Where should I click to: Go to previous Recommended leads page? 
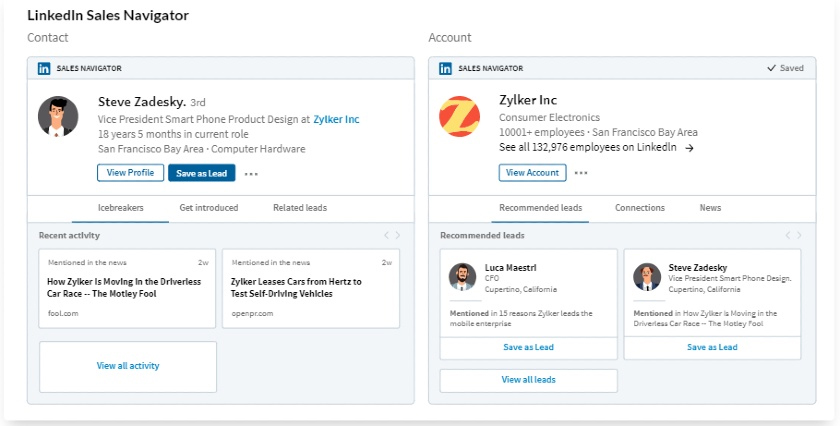[788, 235]
